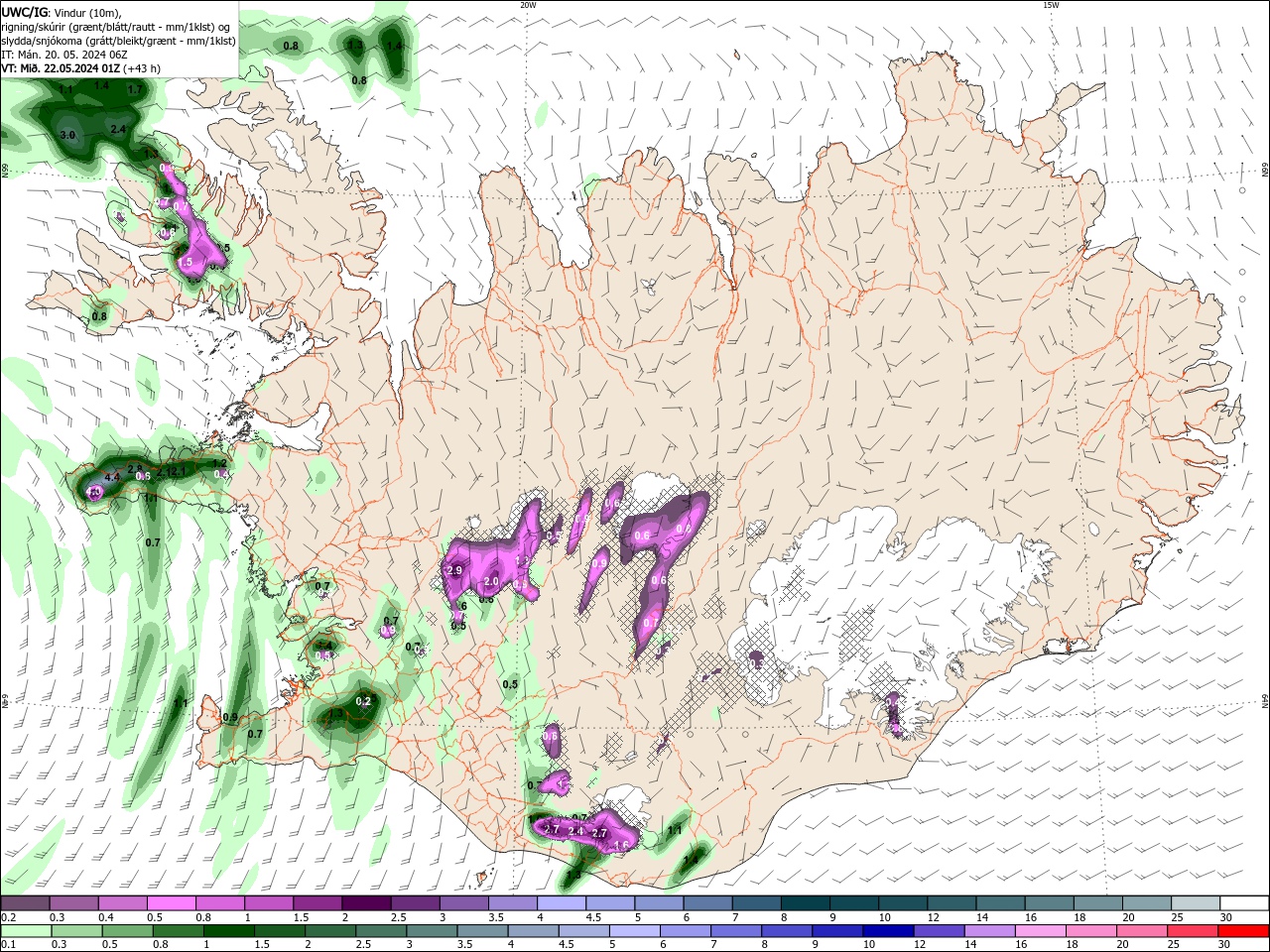Click the 2.8 value on the map
The image size is (1270, 952).
[135, 468]
